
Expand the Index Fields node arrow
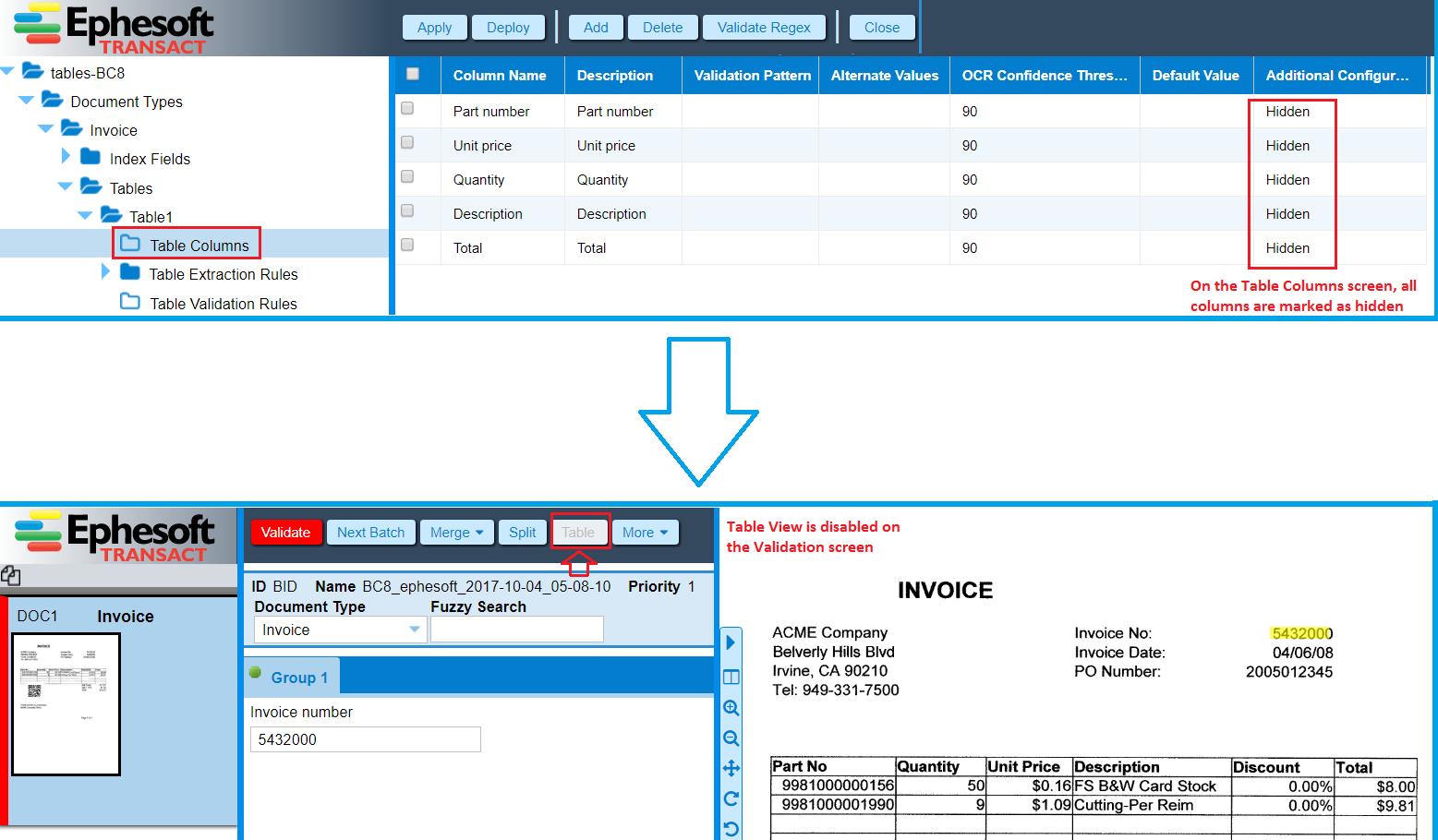pyautogui.click(x=66, y=156)
